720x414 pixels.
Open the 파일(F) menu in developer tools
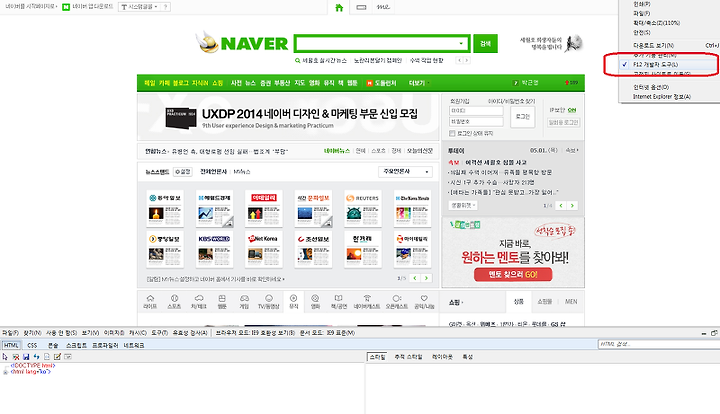pos(10,333)
